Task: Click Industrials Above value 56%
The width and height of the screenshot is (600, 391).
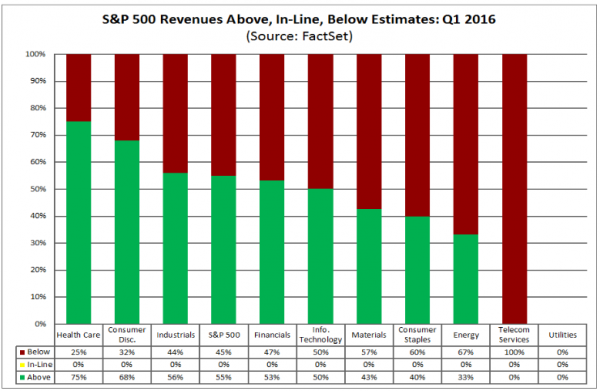Action: point(175,377)
